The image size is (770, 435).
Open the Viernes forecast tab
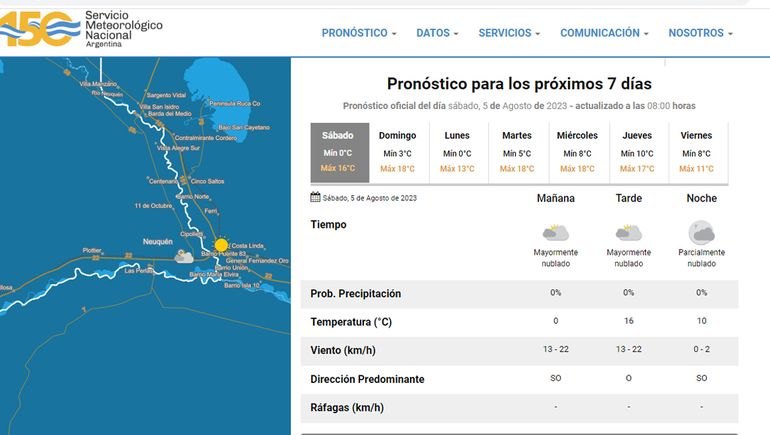click(x=696, y=153)
